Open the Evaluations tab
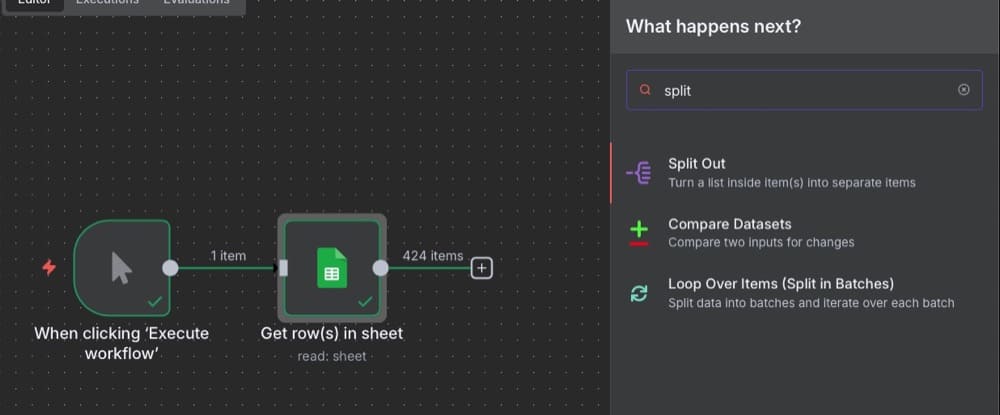 196,3
